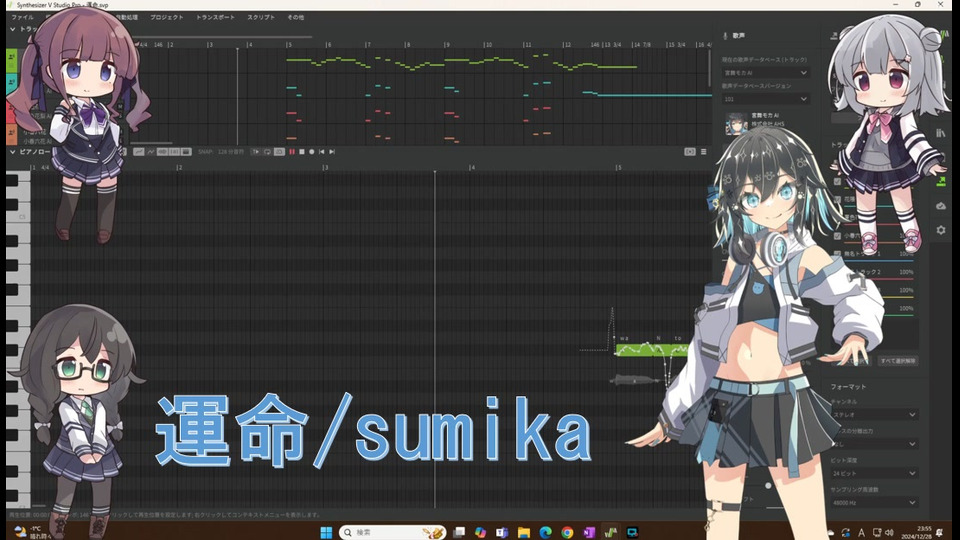This screenshot has height=540, width=960.
Task: Open the その他 menu
Action: click(296, 17)
